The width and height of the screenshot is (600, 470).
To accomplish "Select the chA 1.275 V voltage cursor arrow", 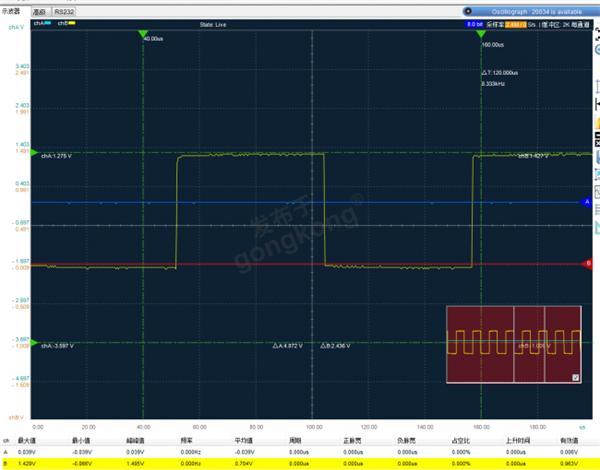I will point(34,153).
